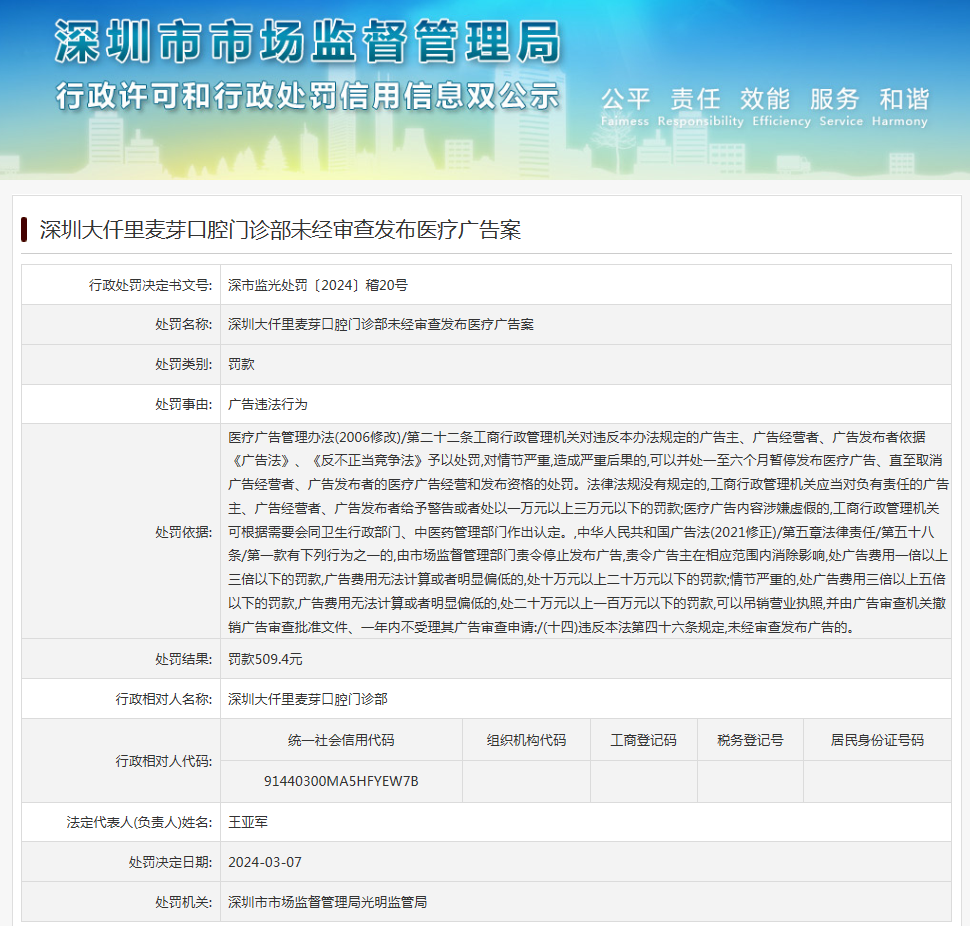The width and height of the screenshot is (970, 926).
Task: Click the 处罚类别 value 罚款
Action: (241, 365)
